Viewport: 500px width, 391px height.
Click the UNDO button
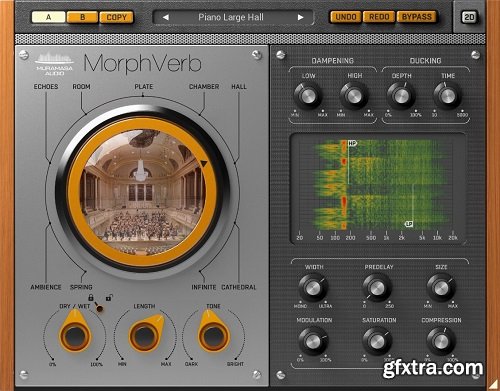pyautogui.click(x=346, y=17)
